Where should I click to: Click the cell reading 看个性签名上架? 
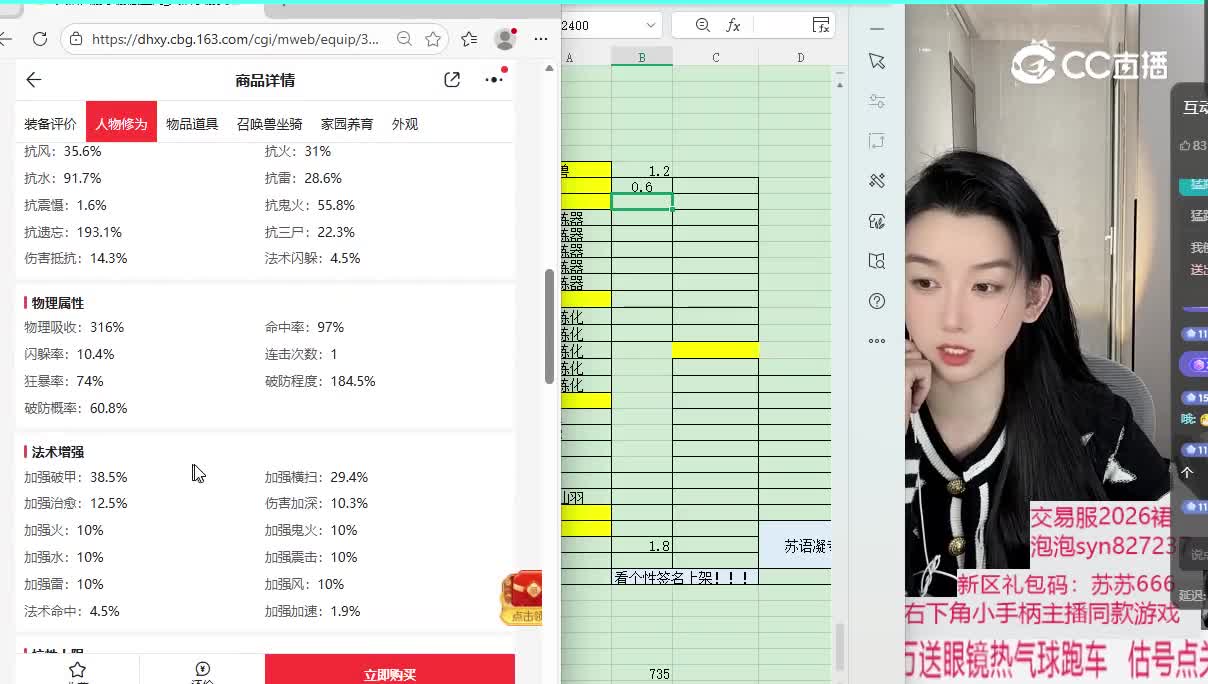(685, 577)
